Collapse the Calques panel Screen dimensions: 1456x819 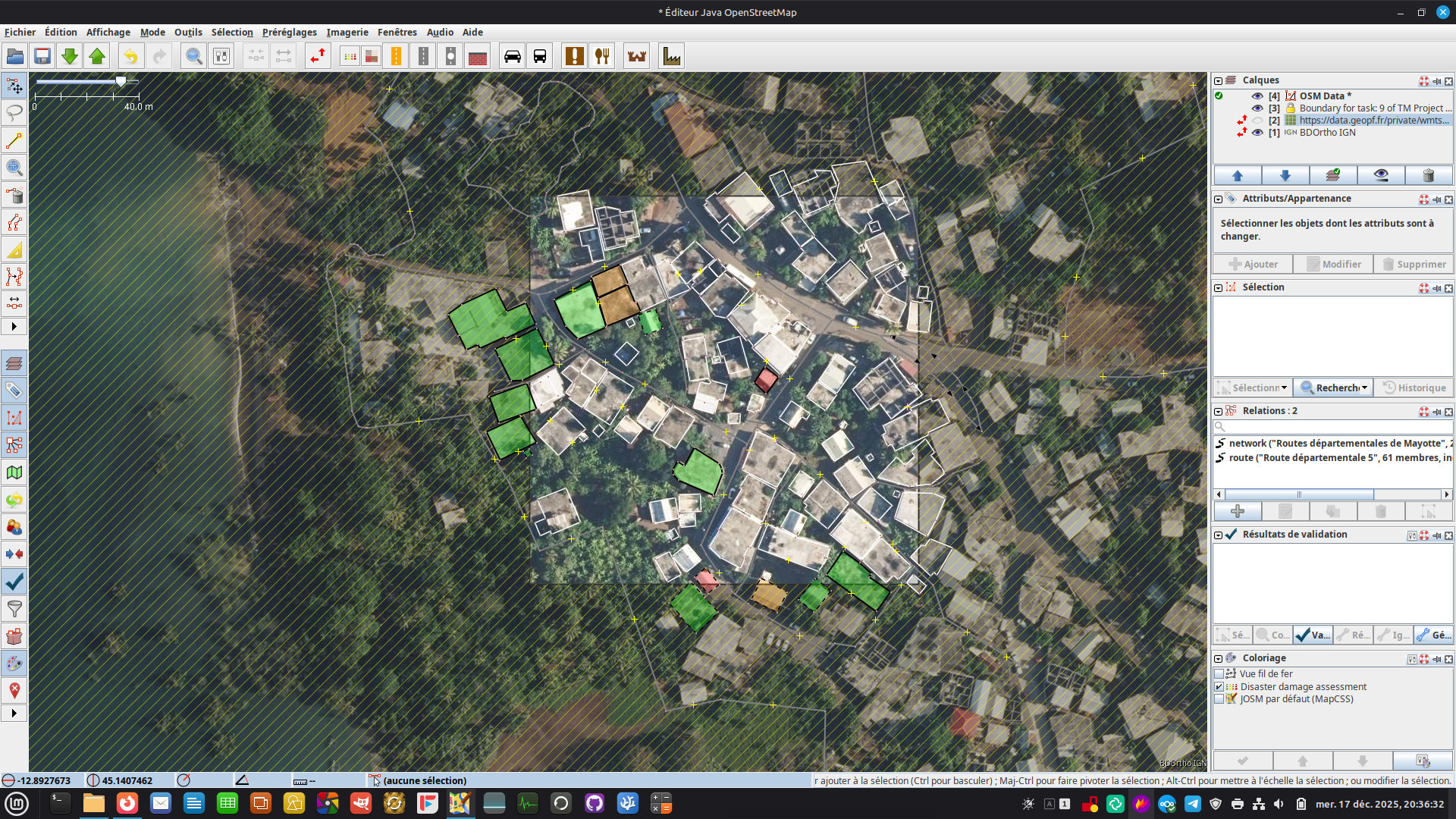[1219, 80]
